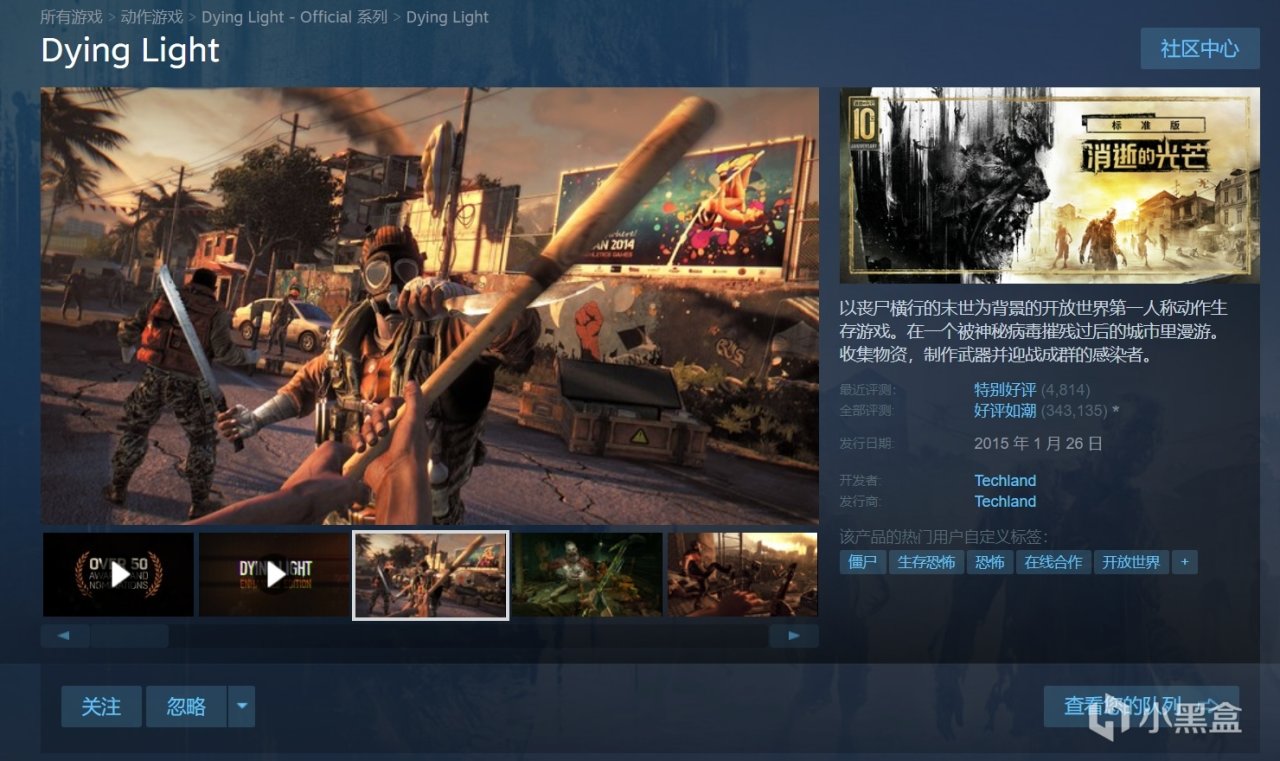Play the Dying Light Enhanced Edition trailer thumbnail

click(274, 574)
